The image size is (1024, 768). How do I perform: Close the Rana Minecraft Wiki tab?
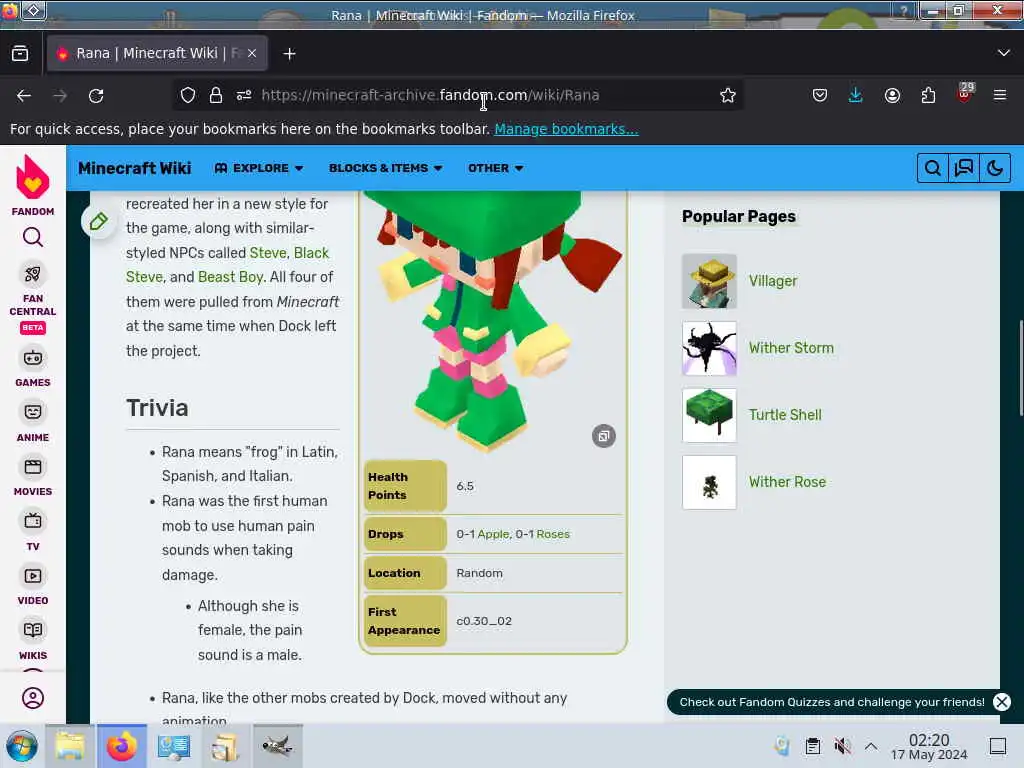[252, 54]
